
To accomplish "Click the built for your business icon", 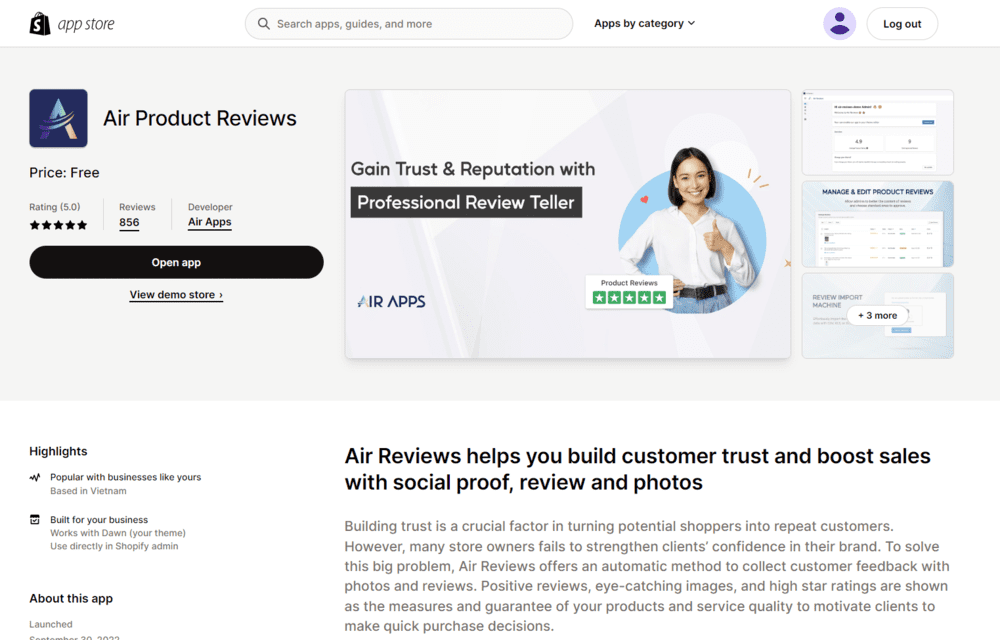I will 35,520.
